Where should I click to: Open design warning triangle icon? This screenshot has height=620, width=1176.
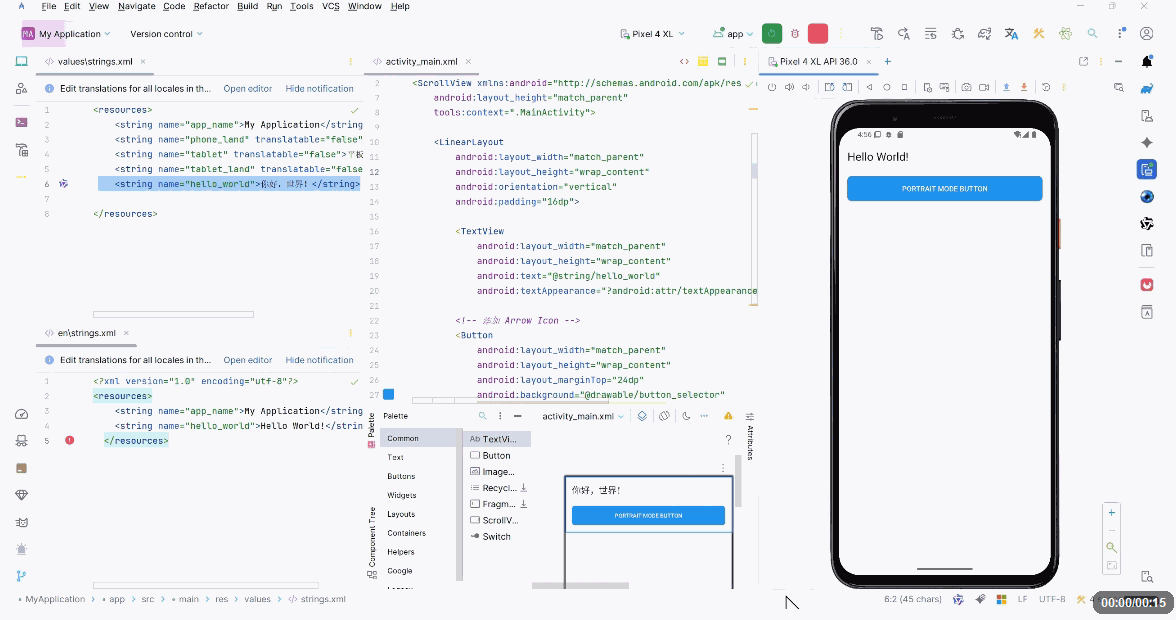(728, 415)
